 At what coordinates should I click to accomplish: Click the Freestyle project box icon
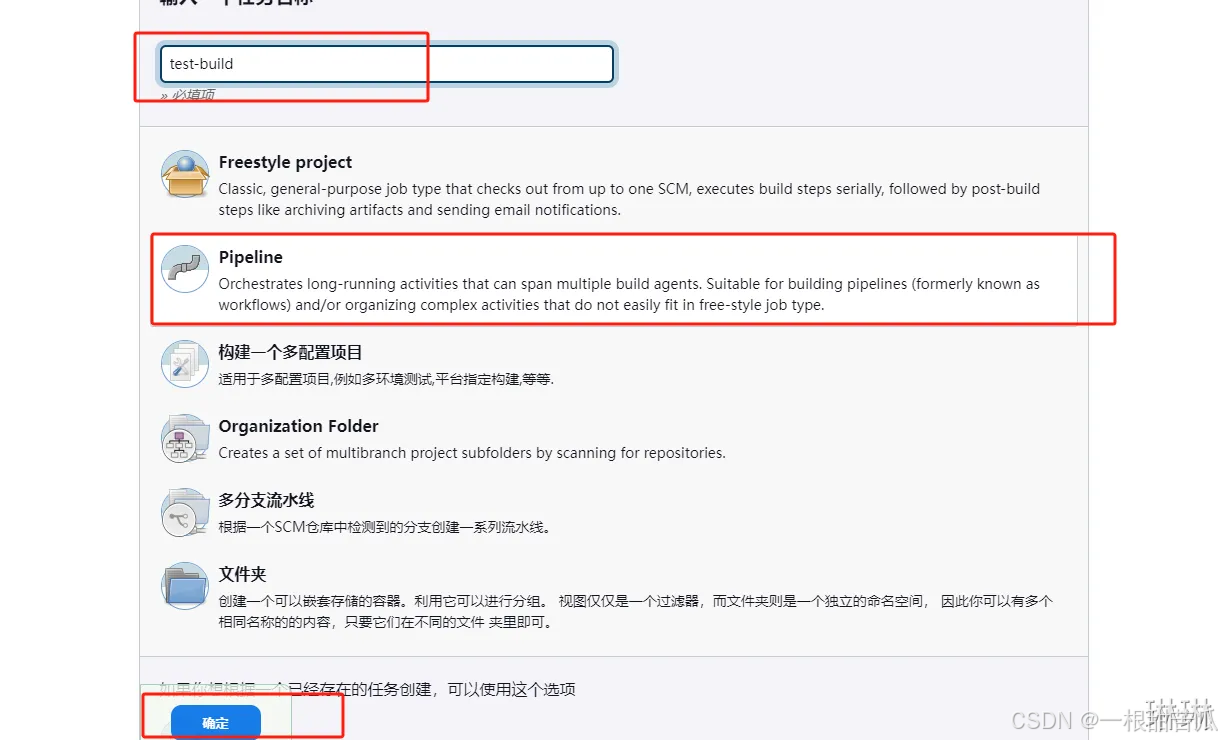185,174
